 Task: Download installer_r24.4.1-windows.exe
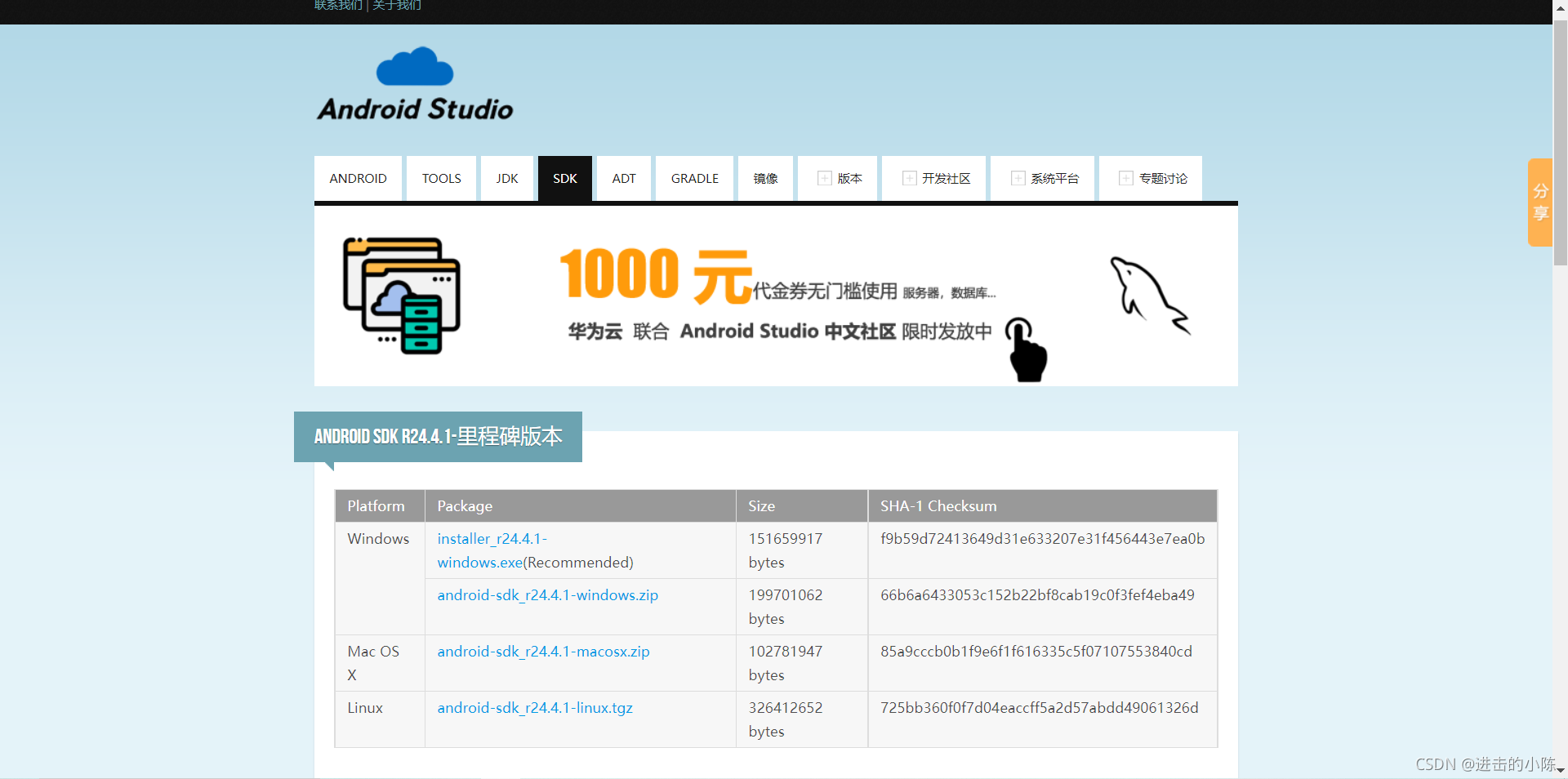492,550
